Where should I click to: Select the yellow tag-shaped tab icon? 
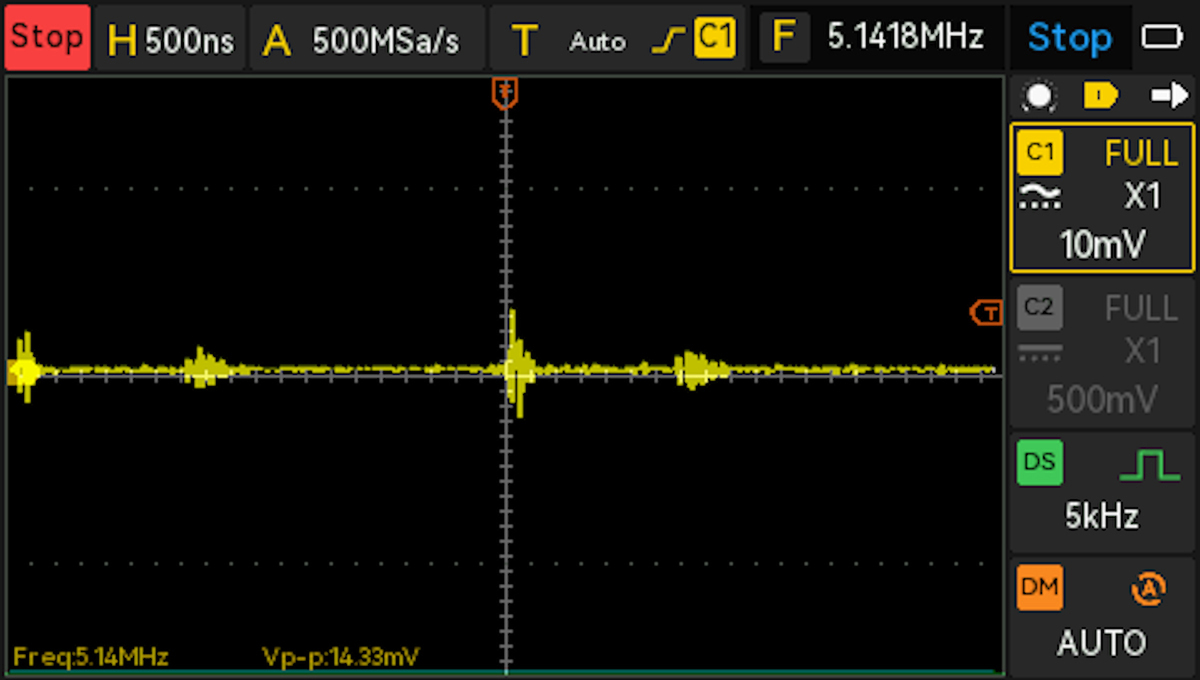pos(1101,96)
